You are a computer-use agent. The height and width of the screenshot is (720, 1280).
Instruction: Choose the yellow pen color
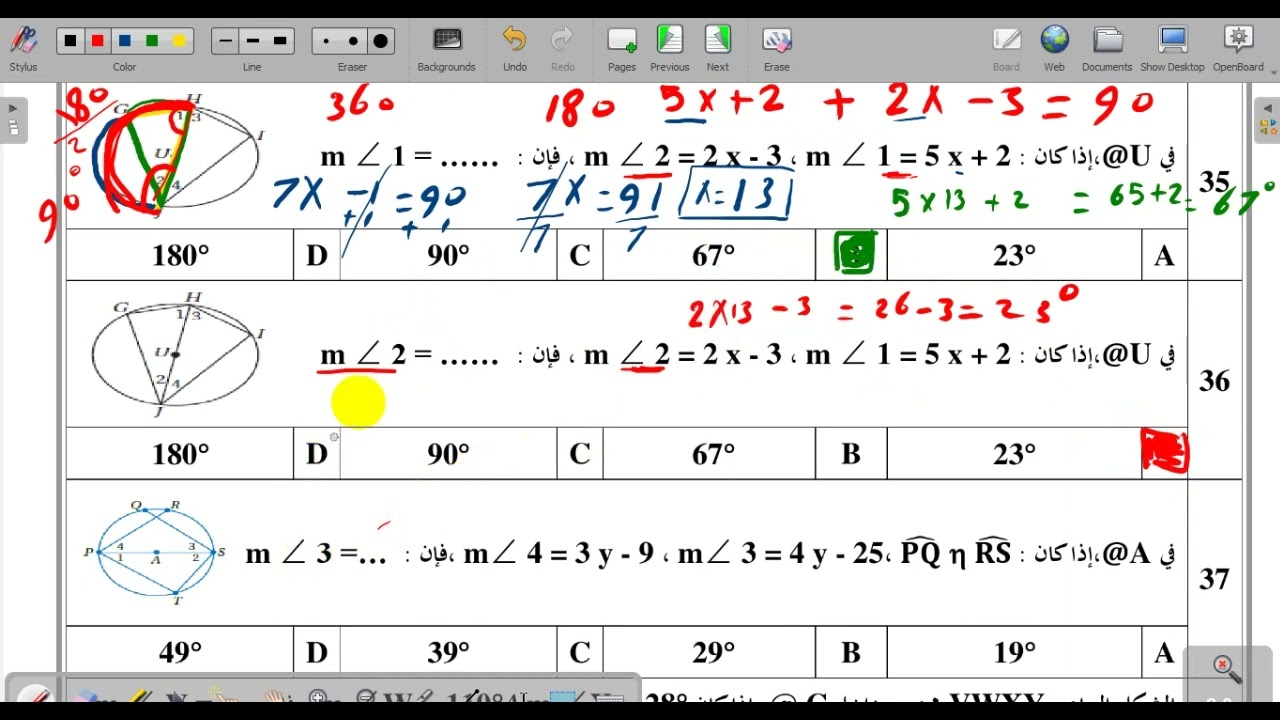[179, 41]
